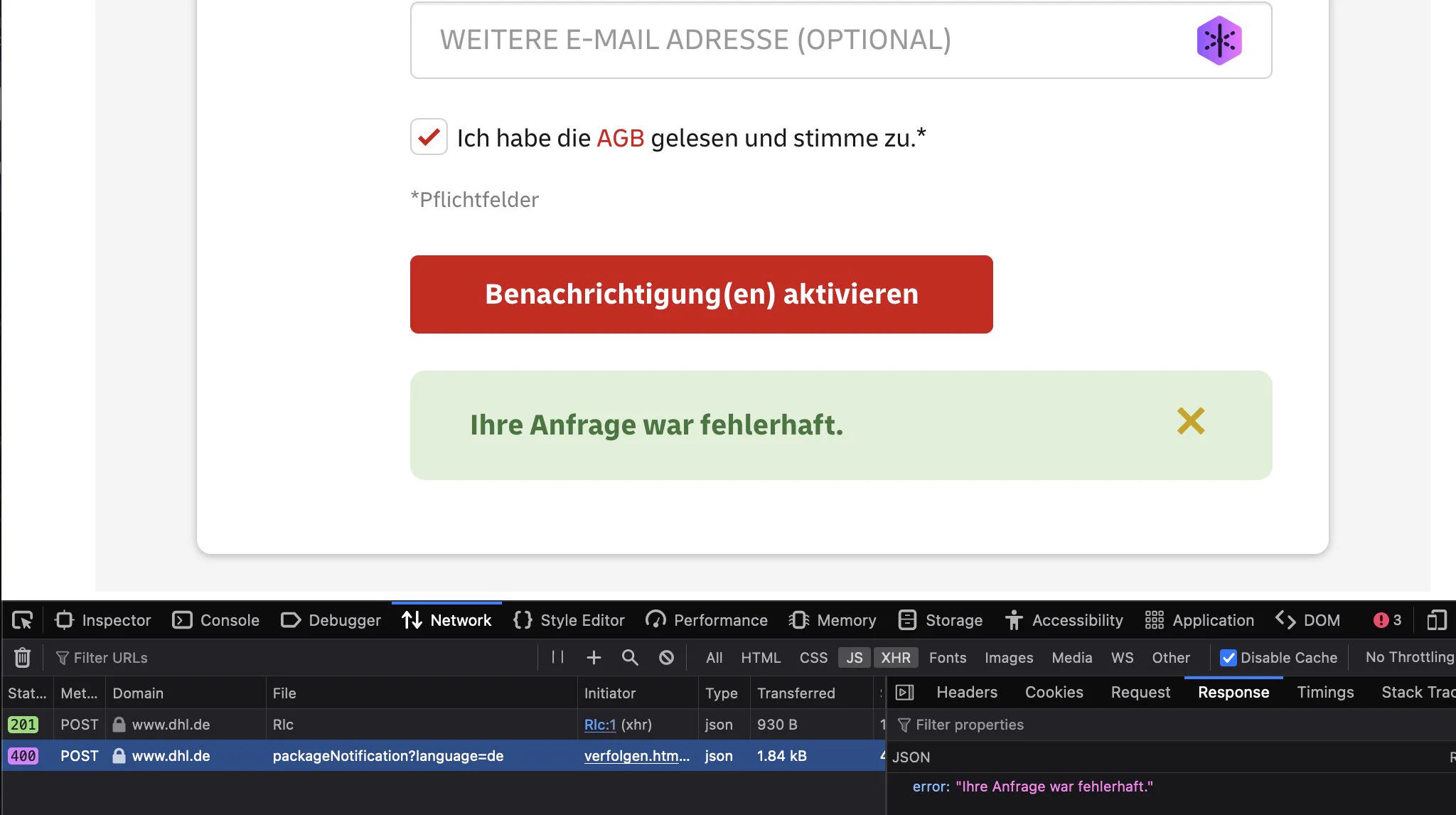1456x815 pixels.
Task: Open Style Editor tab
Action: pyautogui.click(x=569, y=620)
